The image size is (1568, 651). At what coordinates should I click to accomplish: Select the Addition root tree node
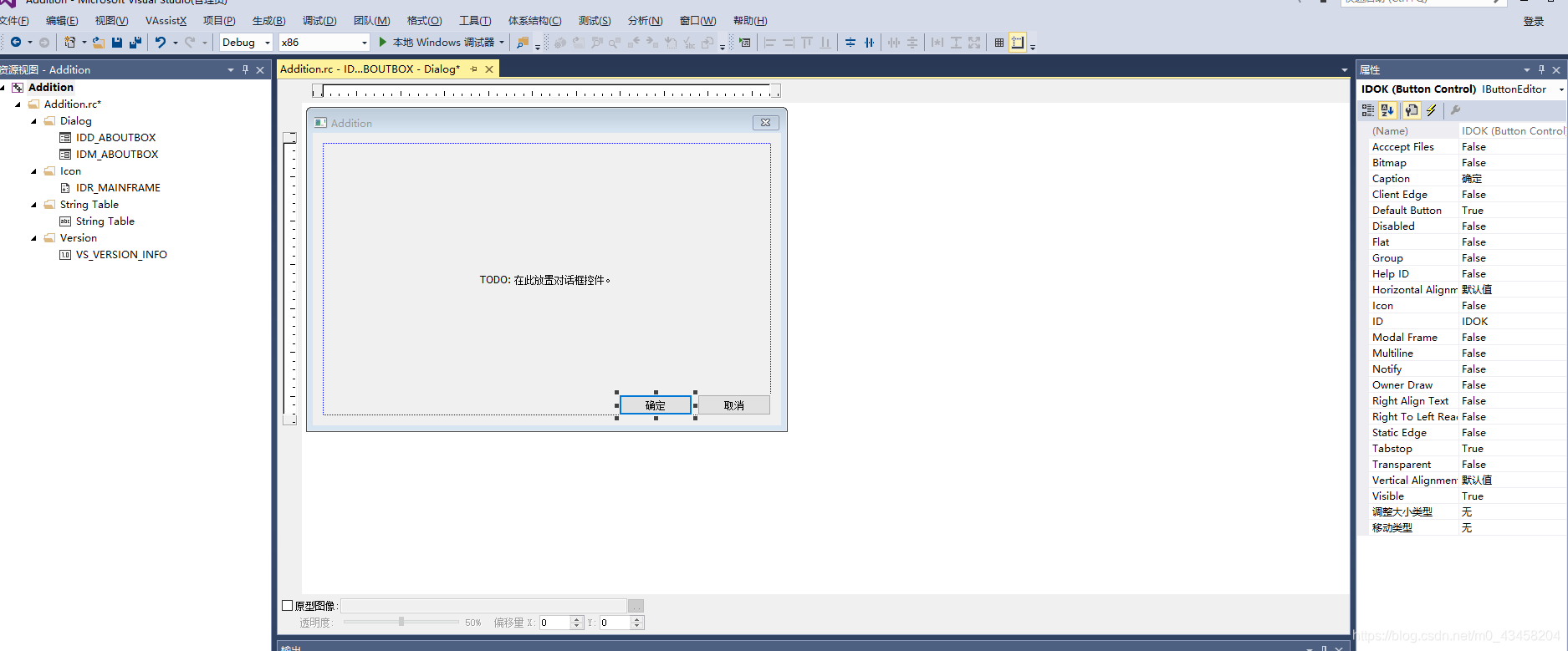[x=51, y=88]
